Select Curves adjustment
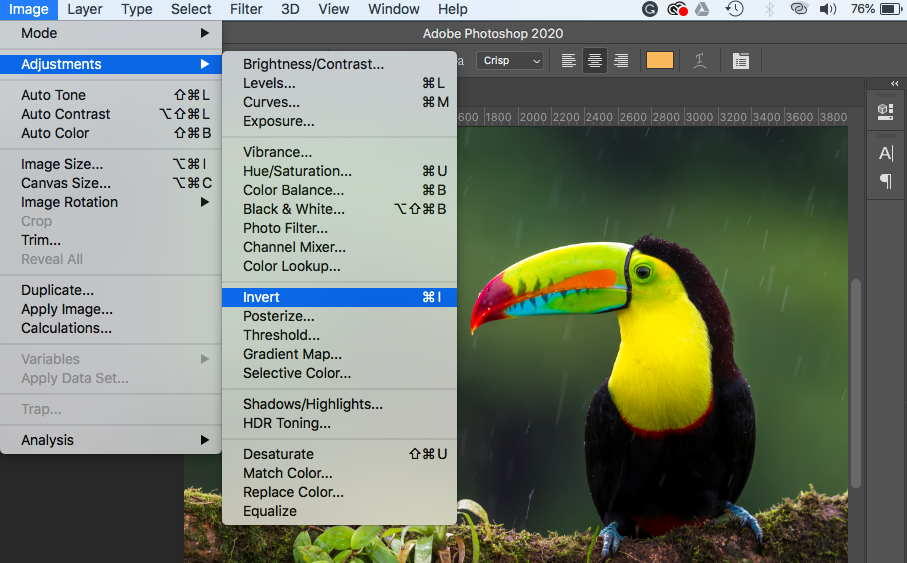 (340, 102)
